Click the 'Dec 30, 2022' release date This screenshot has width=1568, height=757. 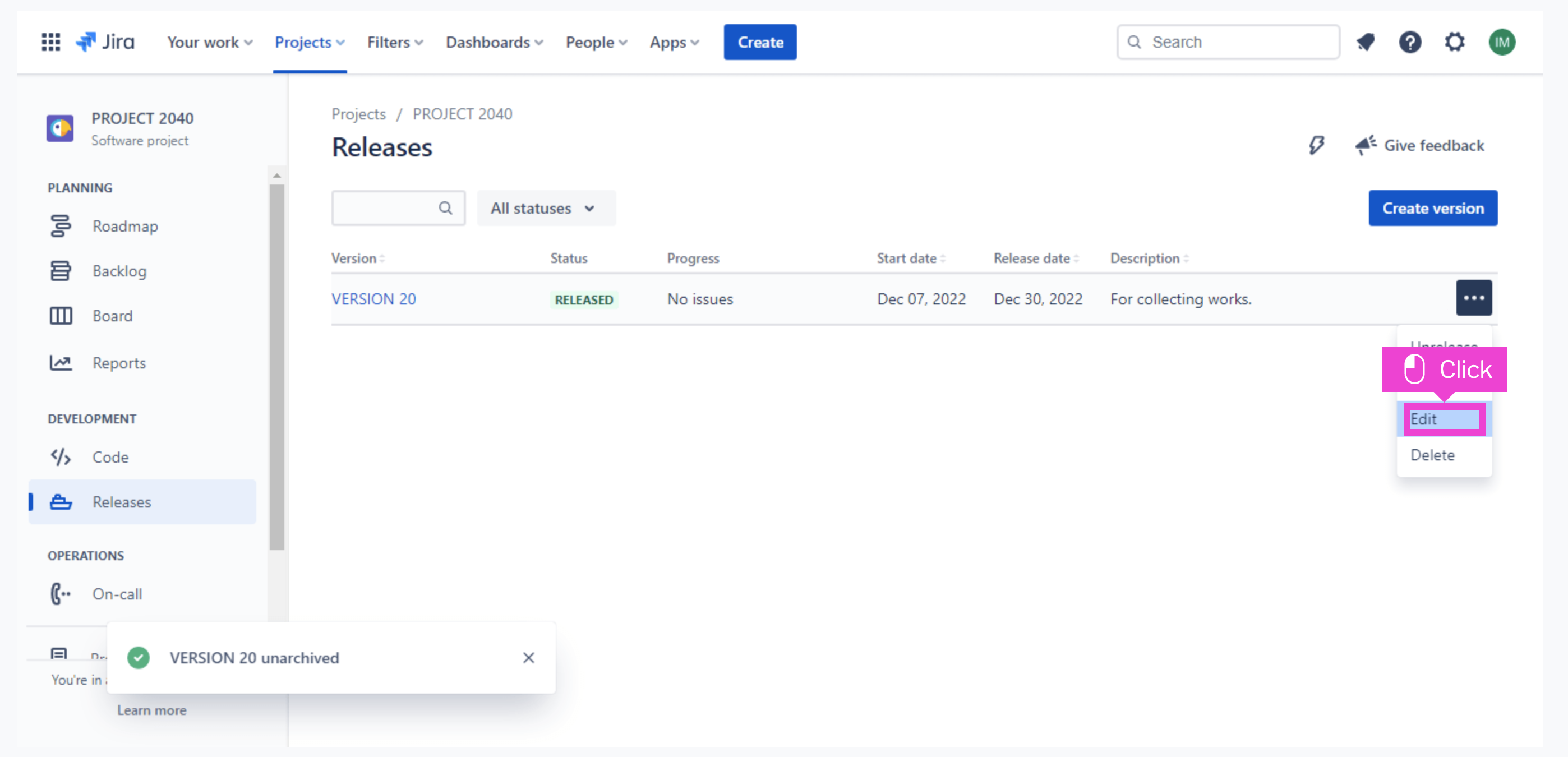point(1038,299)
